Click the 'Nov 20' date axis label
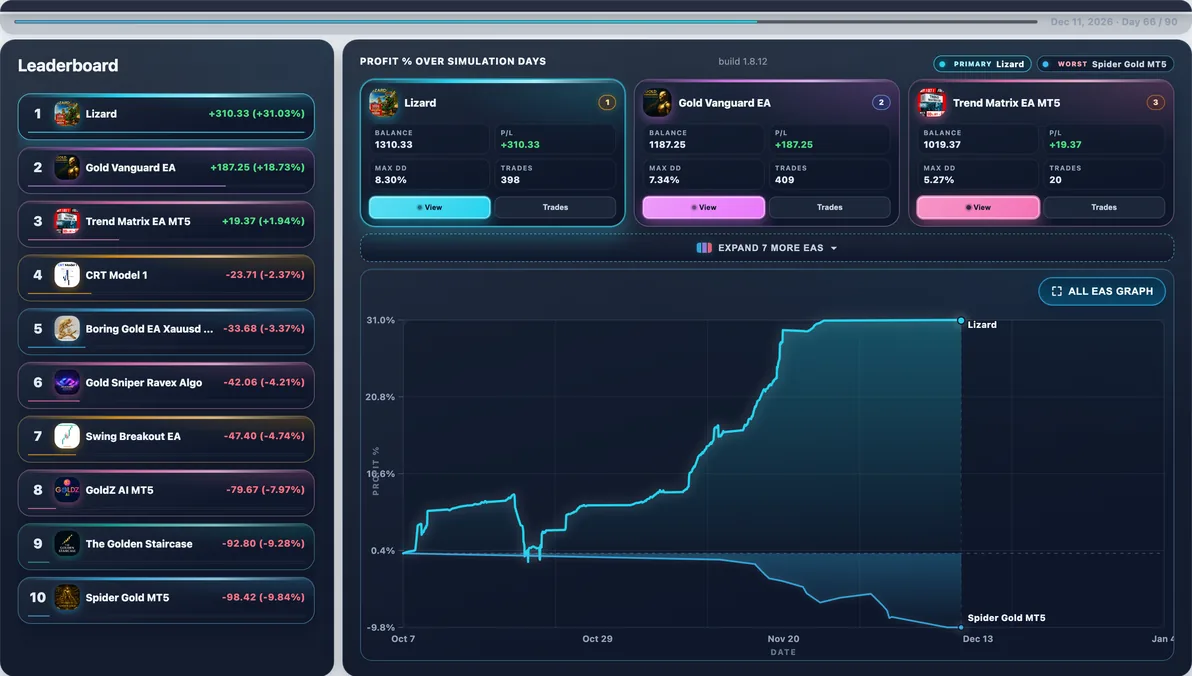The height and width of the screenshot is (676, 1192). 783,639
